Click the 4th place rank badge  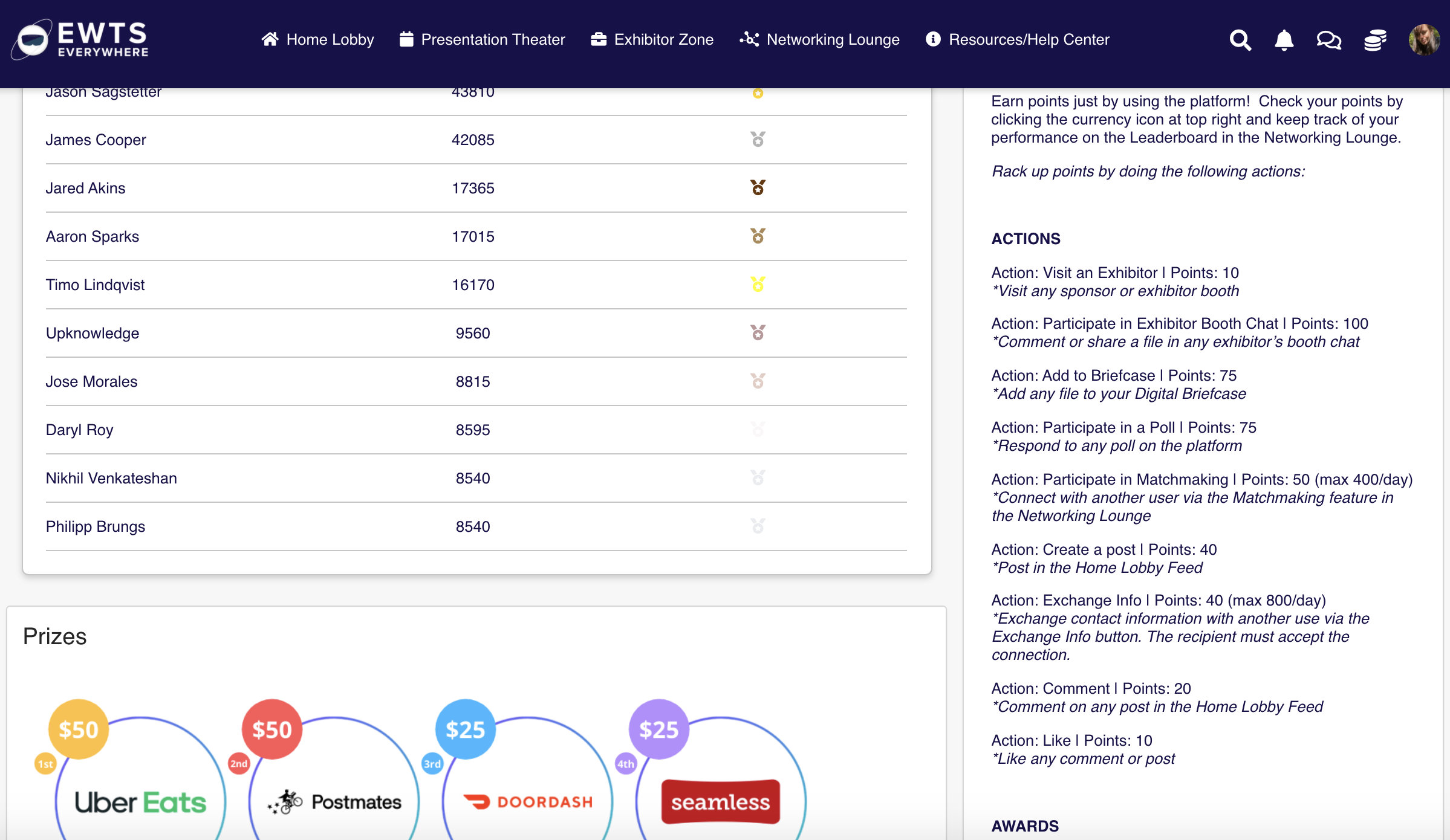point(626,764)
